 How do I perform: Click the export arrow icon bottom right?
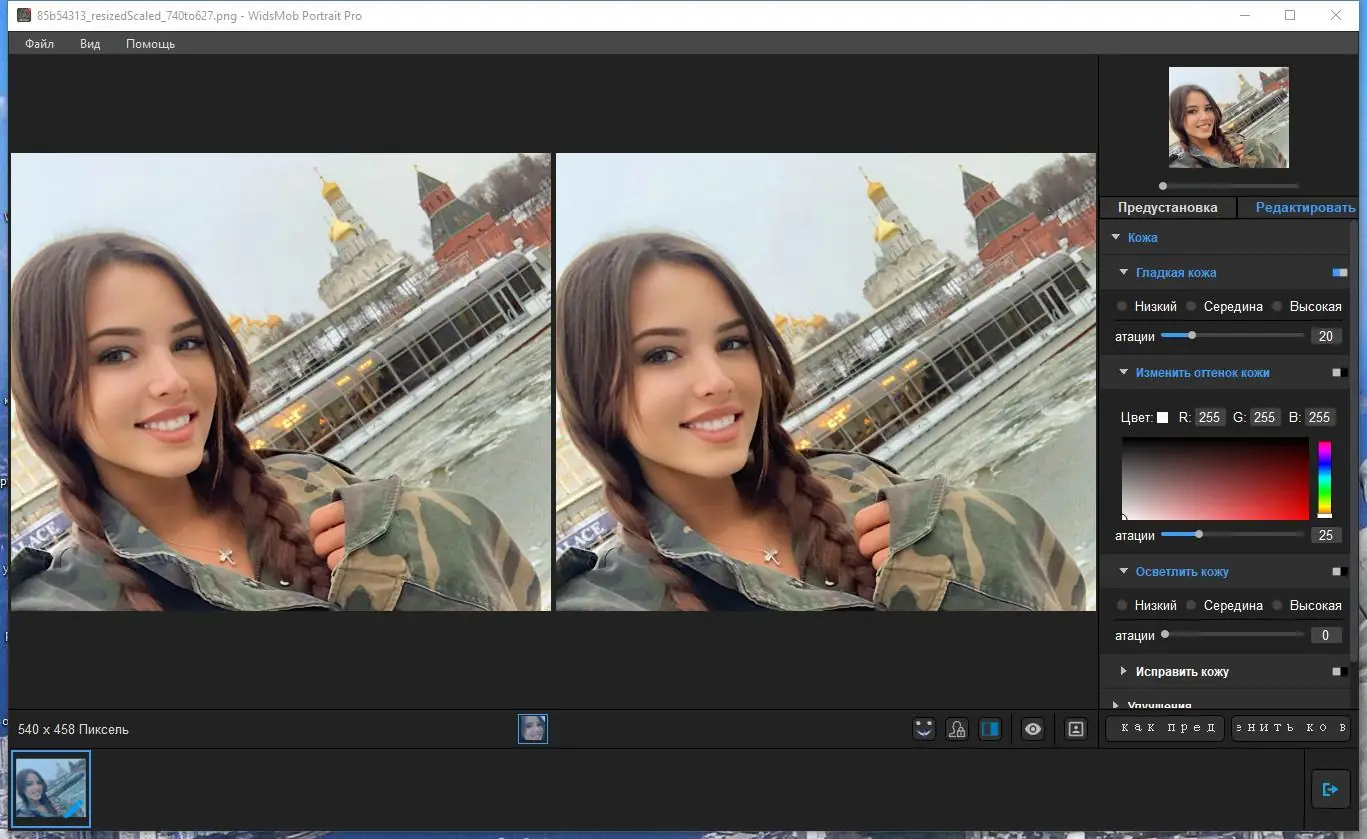pos(1330,788)
